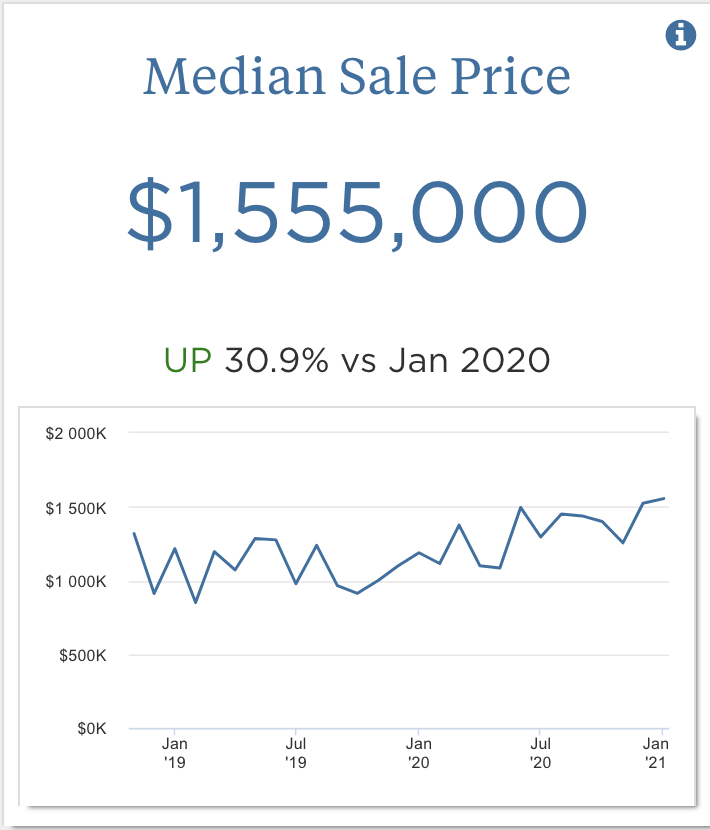Select the $1 000K y-axis label

(x=83, y=582)
